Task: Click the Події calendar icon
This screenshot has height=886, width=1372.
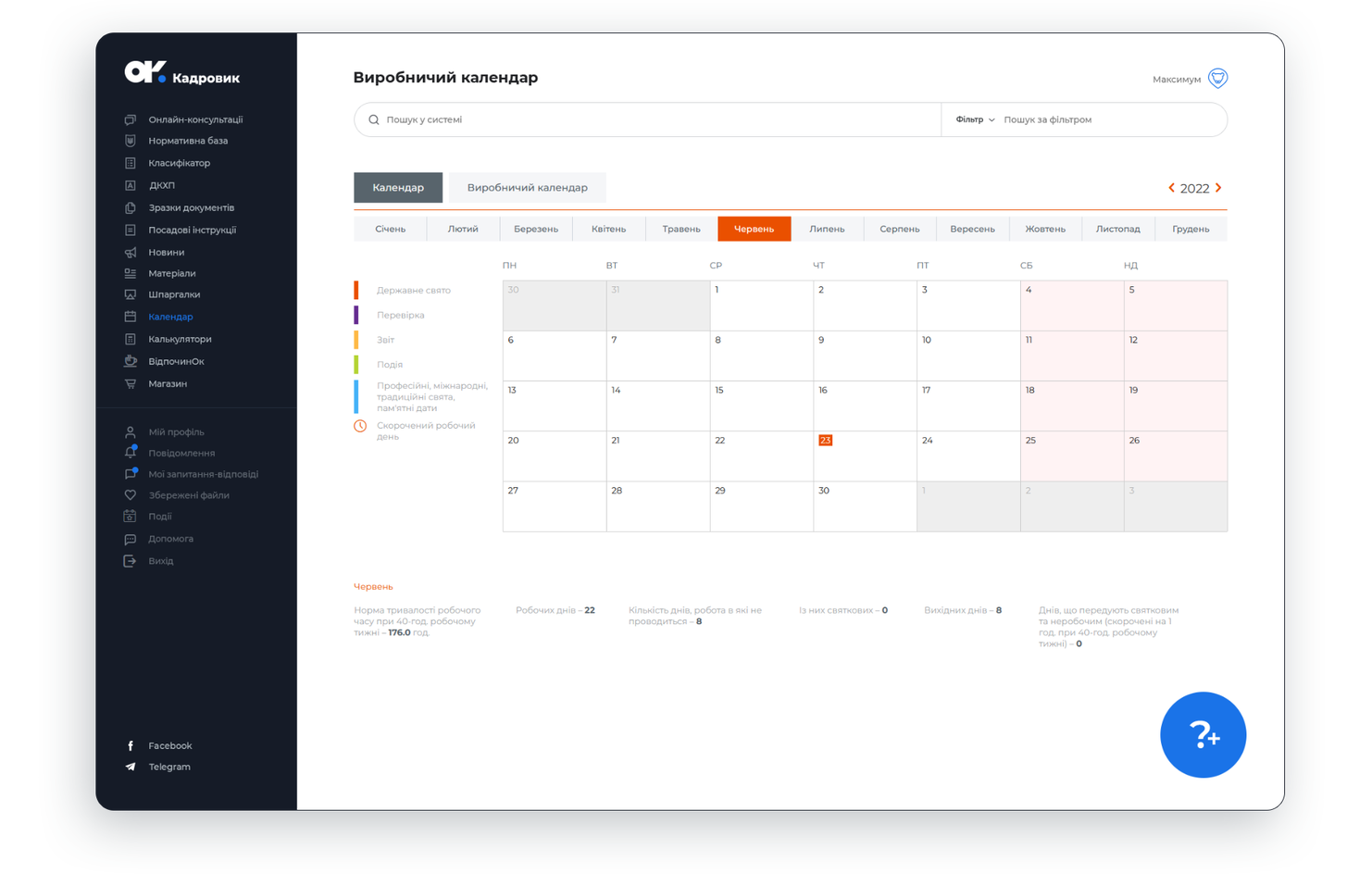Action: (131, 517)
